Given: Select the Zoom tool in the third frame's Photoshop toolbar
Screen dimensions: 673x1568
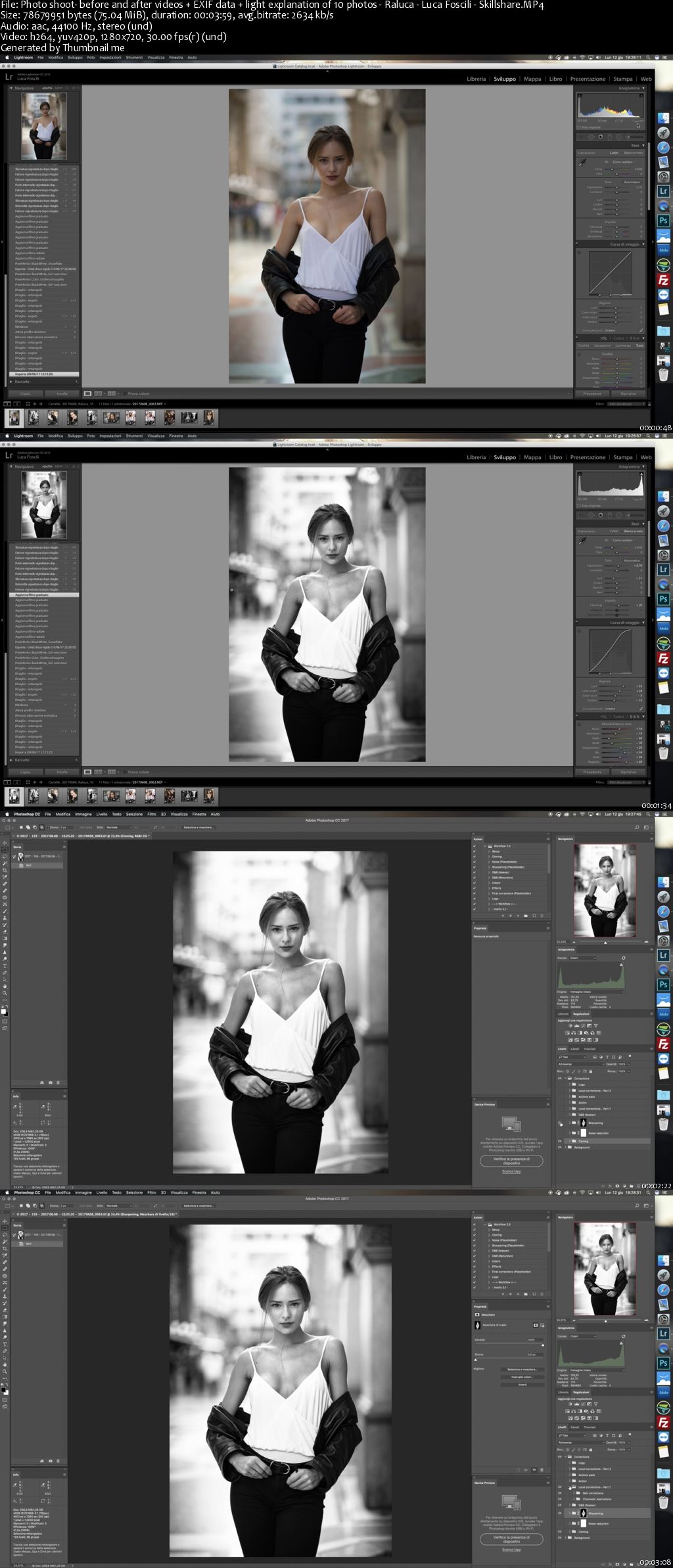Looking at the screenshot, I should click(x=5, y=993).
